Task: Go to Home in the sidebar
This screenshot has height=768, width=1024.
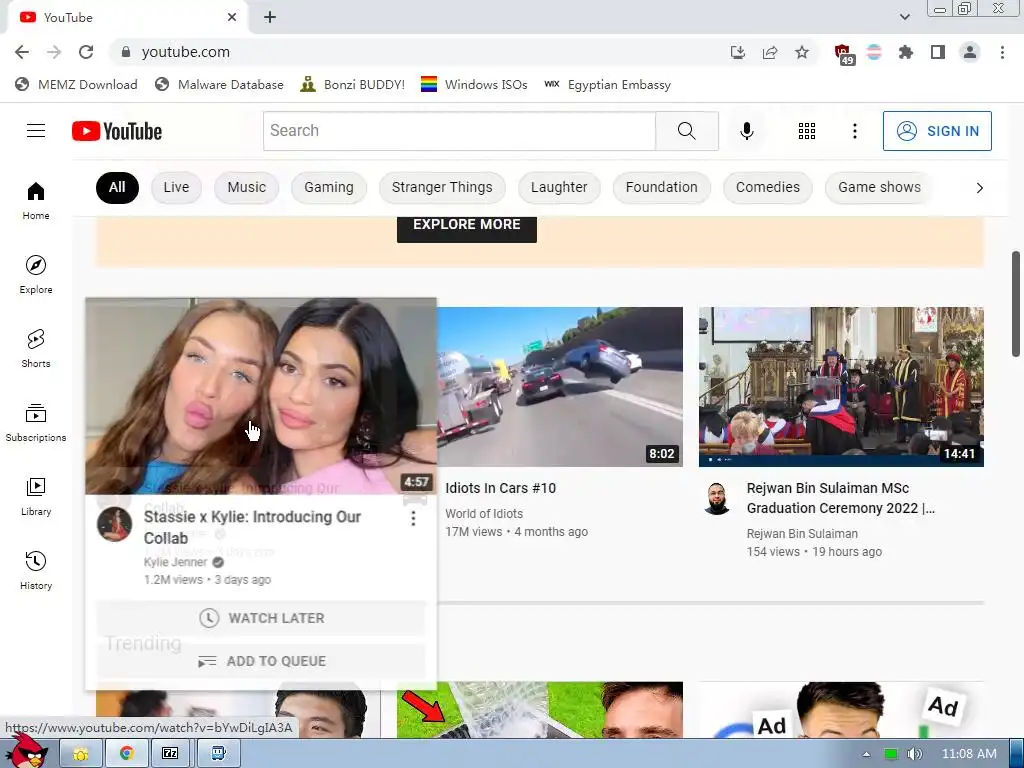Action: (36, 200)
